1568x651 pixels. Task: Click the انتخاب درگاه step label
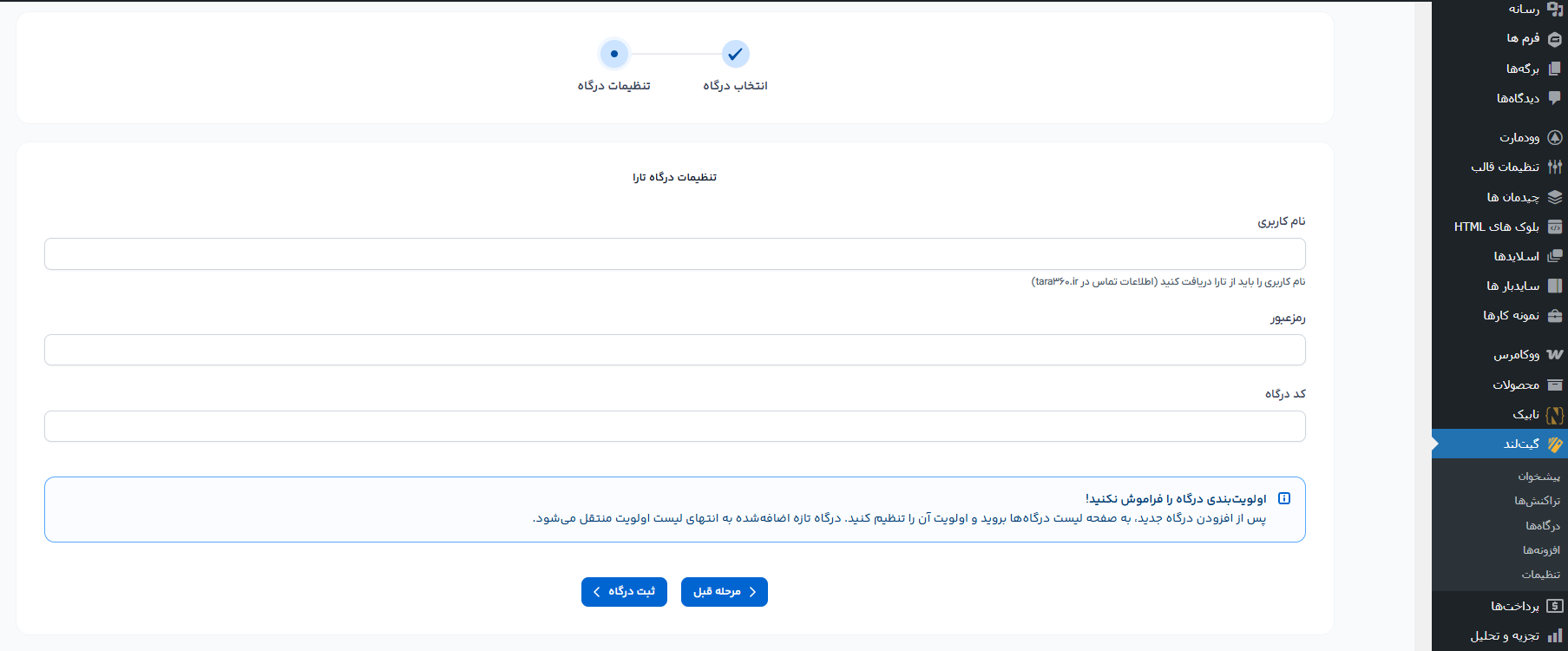click(x=735, y=86)
